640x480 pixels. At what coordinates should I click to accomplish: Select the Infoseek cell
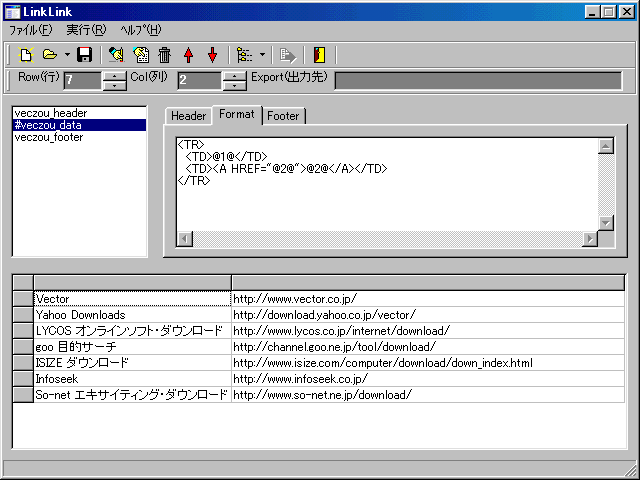[x=132, y=379]
